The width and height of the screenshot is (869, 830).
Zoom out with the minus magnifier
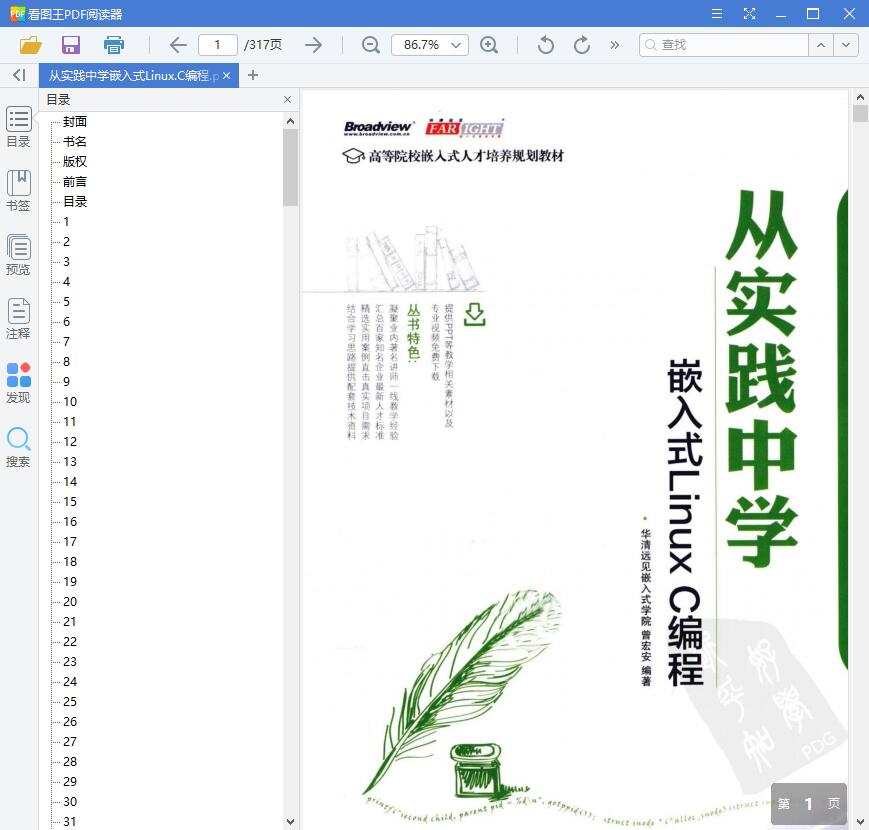[x=370, y=45]
